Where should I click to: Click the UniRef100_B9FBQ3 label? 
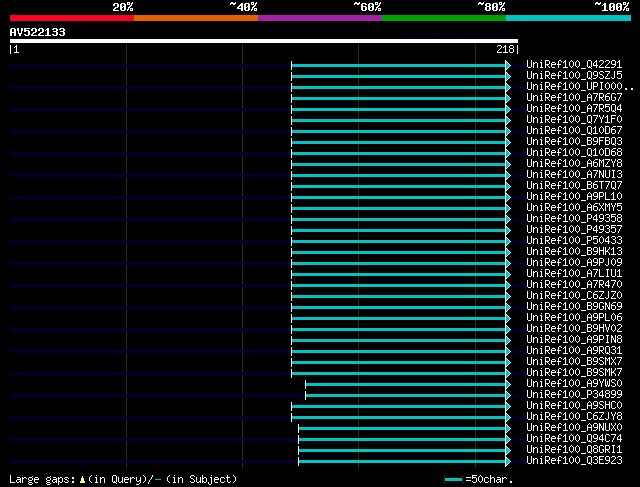[x=574, y=142]
